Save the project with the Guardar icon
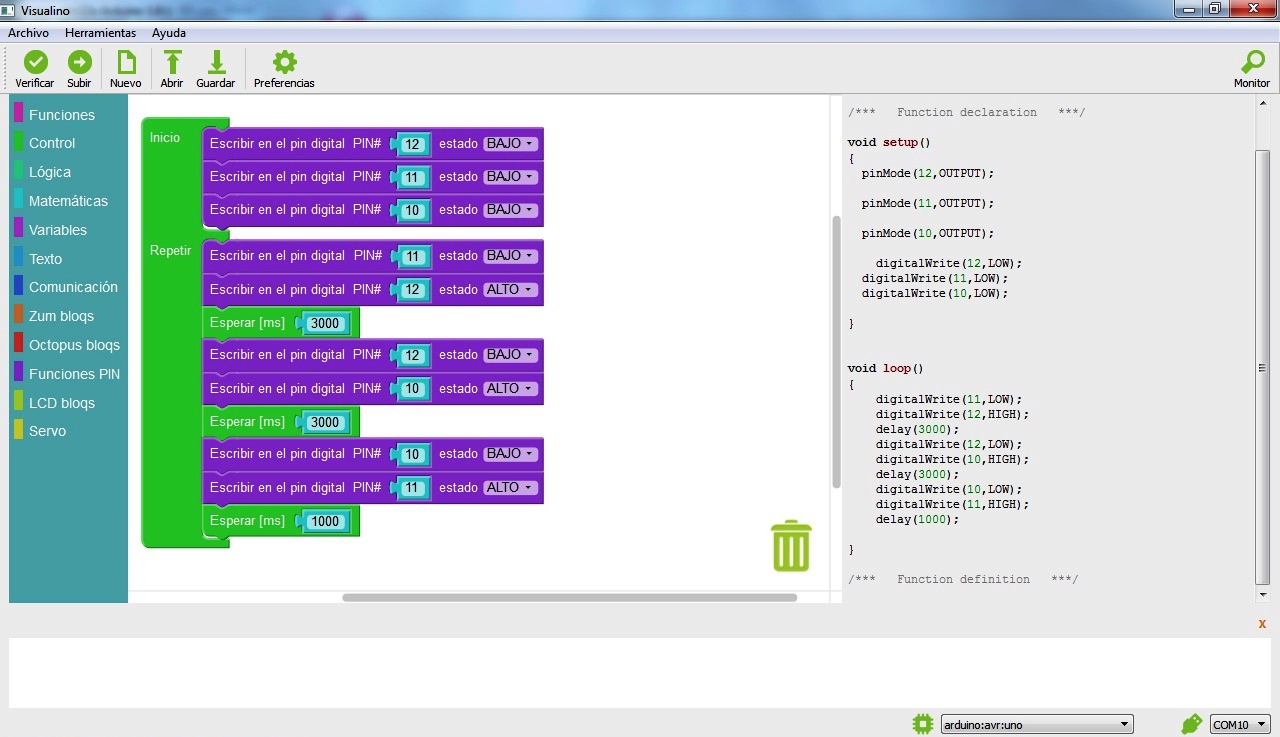Screen dimensions: 1280x737 tap(215, 63)
